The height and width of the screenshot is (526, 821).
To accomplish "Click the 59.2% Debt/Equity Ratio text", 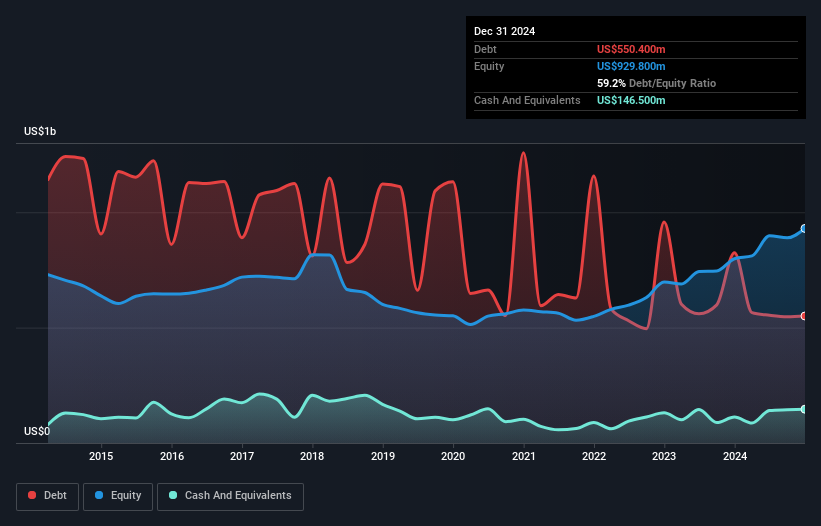I will tap(656, 83).
